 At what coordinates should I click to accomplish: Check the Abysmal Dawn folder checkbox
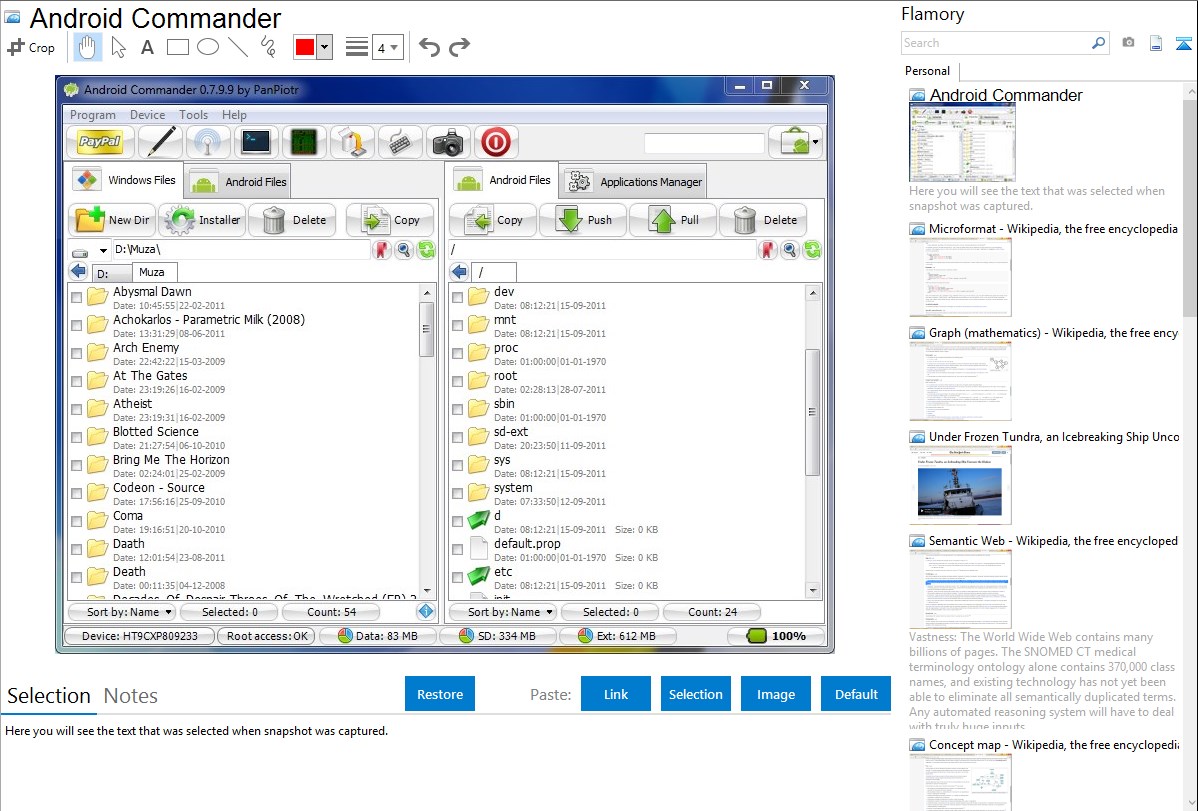click(x=76, y=297)
